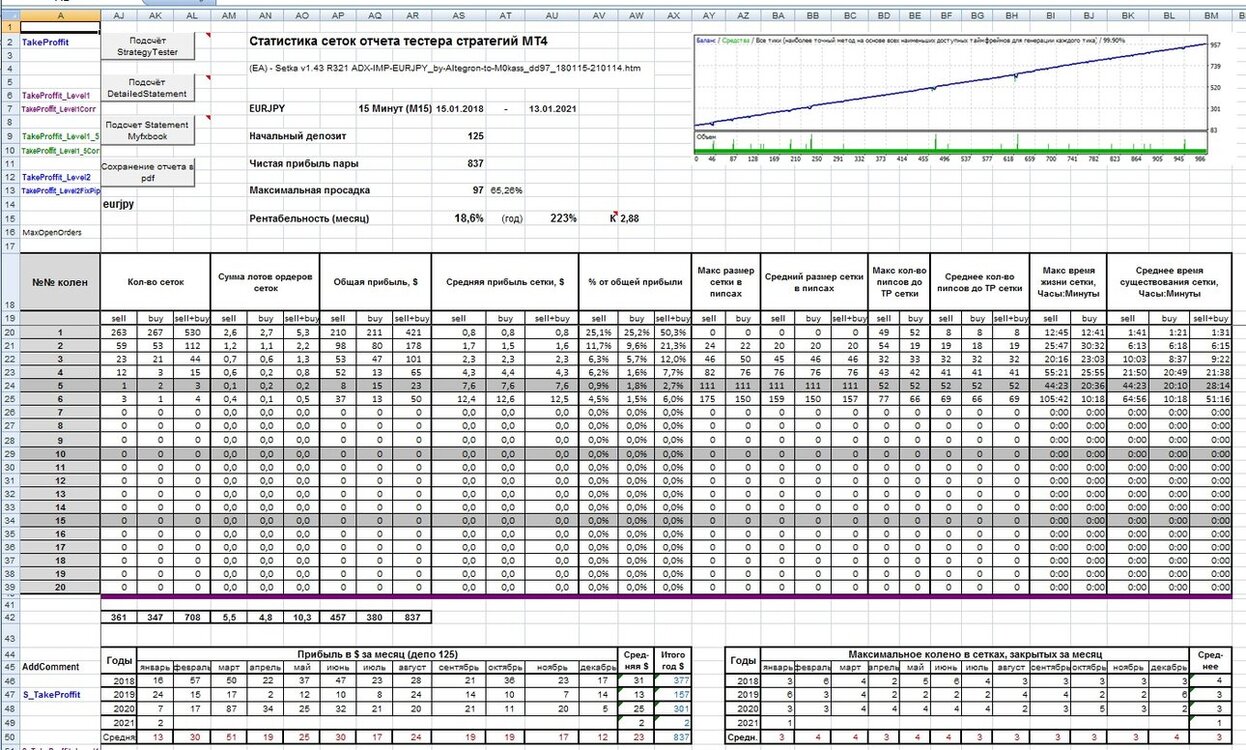The height and width of the screenshot is (750, 1246).
Task: Select the S_TakeProffit cell
Action: [60, 693]
